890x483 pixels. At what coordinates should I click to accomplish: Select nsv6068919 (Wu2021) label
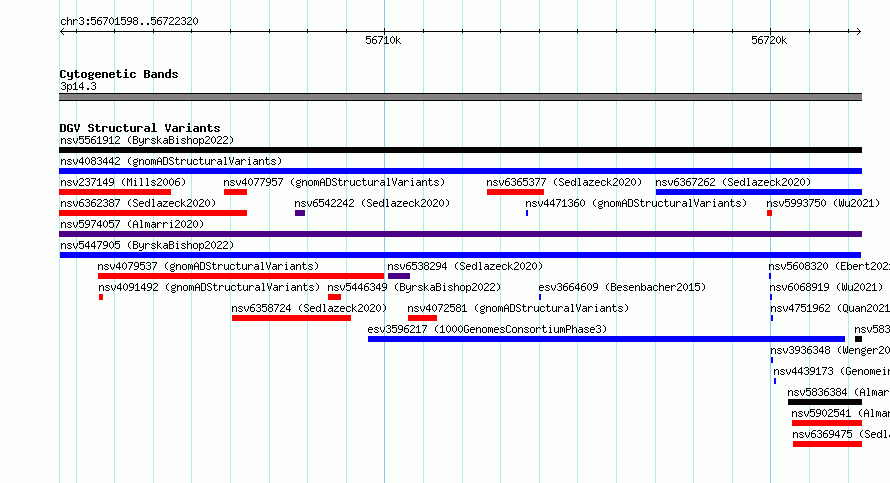[826, 287]
